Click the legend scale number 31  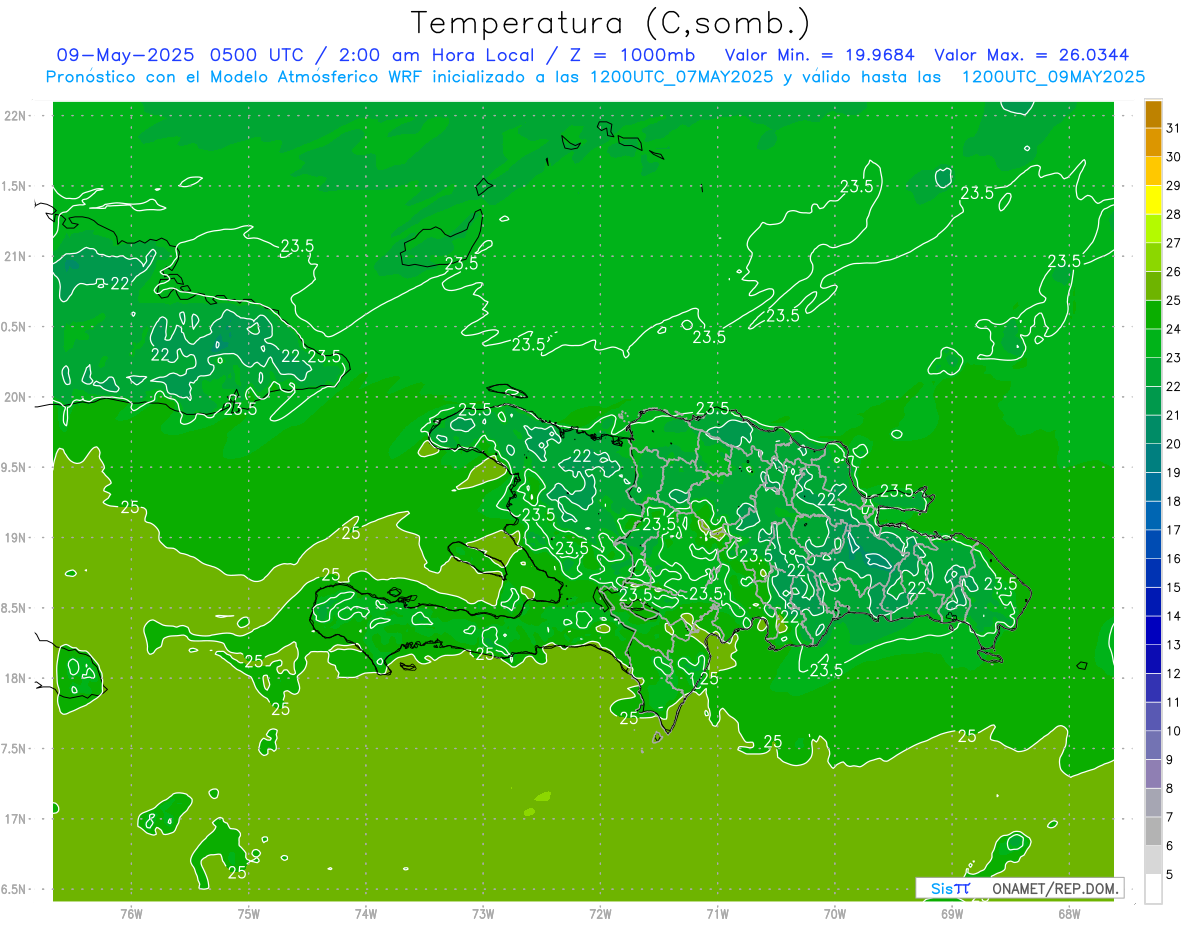(1173, 128)
